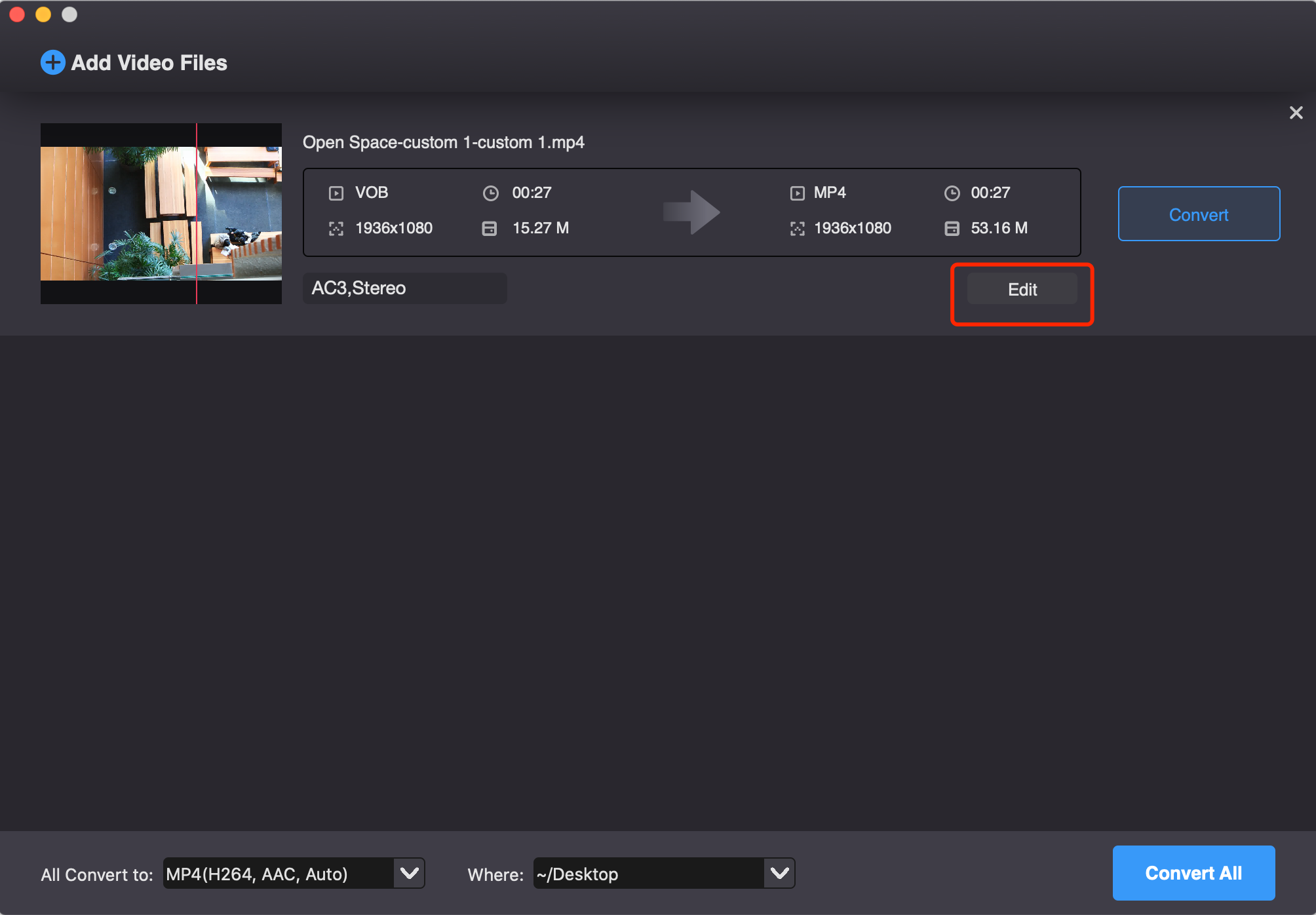The width and height of the screenshot is (1316, 915).
Task: Click the output format text MP4
Action: click(830, 193)
